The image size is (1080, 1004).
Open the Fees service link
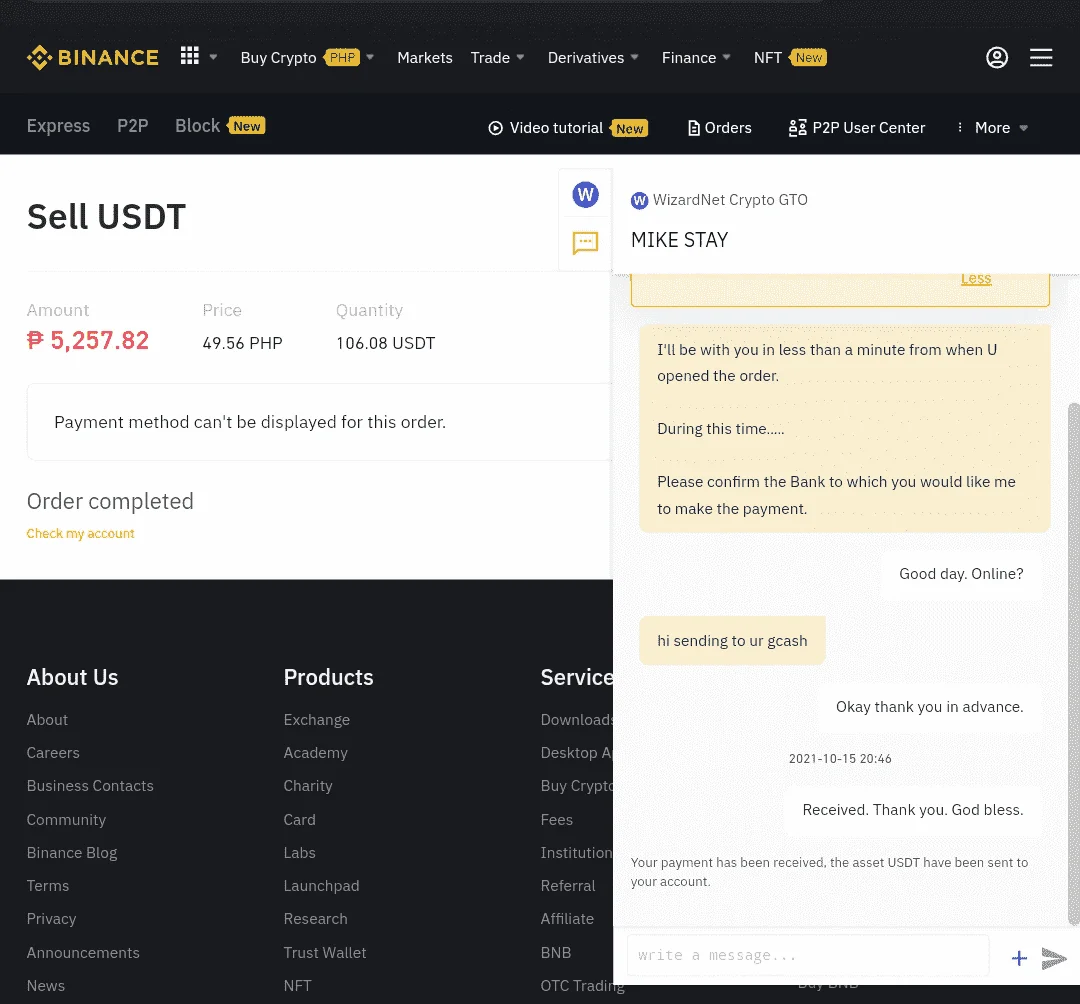click(x=557, y=819)
